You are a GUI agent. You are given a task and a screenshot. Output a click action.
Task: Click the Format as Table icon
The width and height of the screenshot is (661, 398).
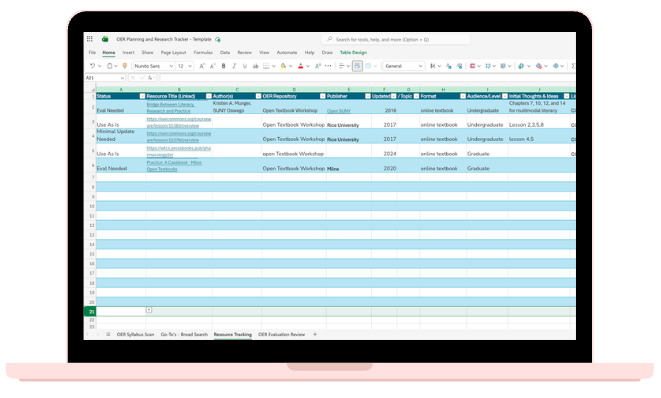(x=502, y=66)
